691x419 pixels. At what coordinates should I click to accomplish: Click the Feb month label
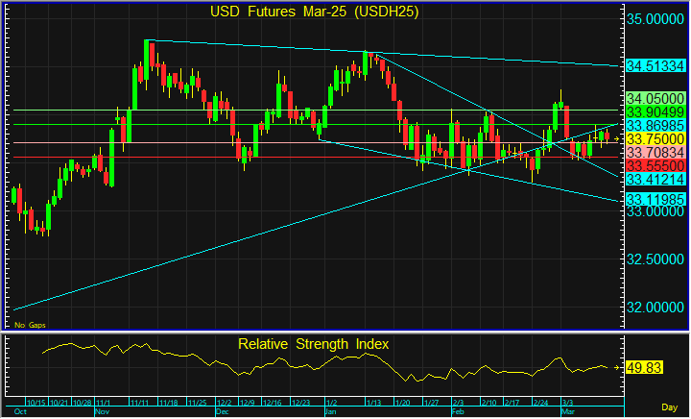point(459,412)
